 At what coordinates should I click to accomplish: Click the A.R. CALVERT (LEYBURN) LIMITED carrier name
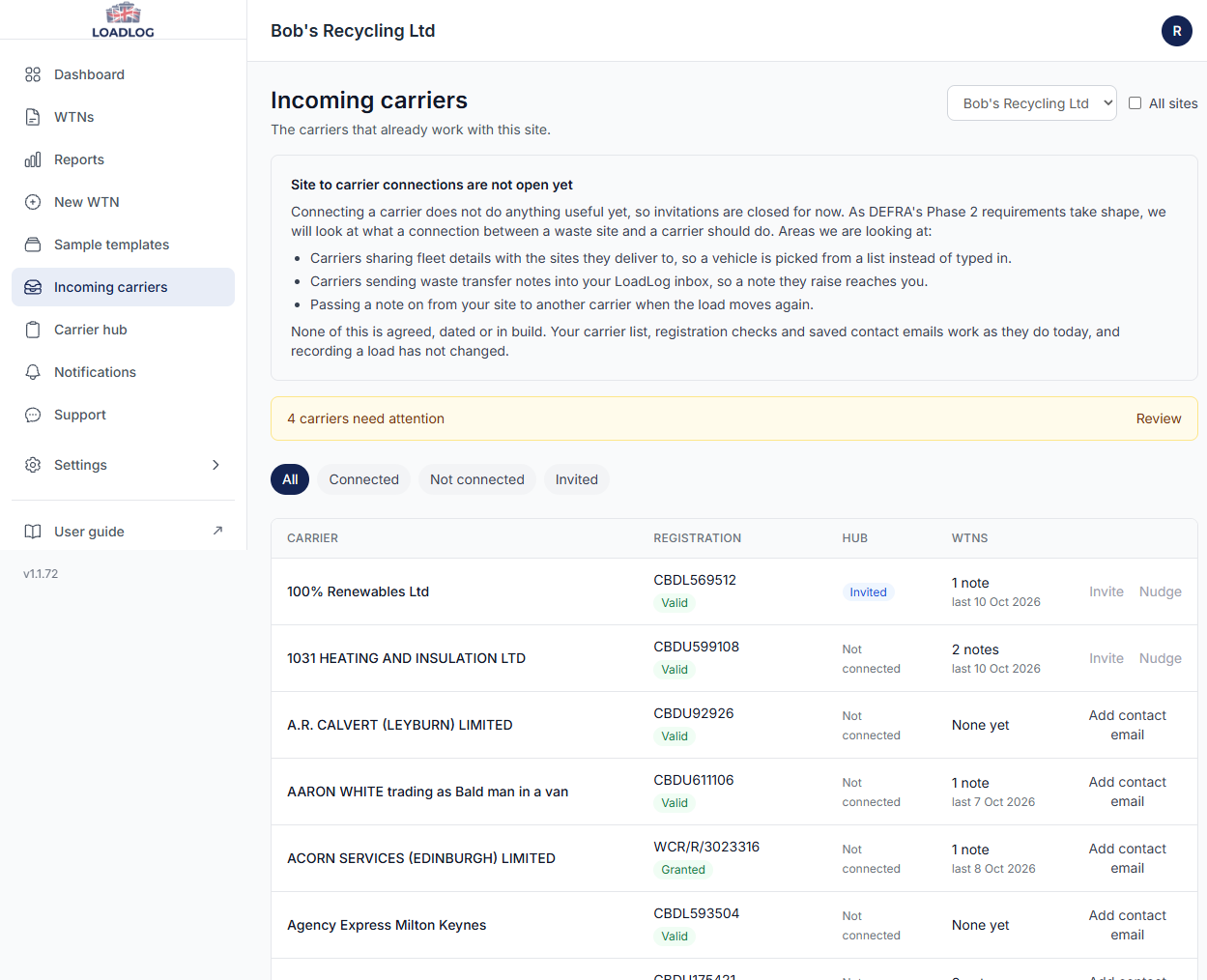(400, 725)
